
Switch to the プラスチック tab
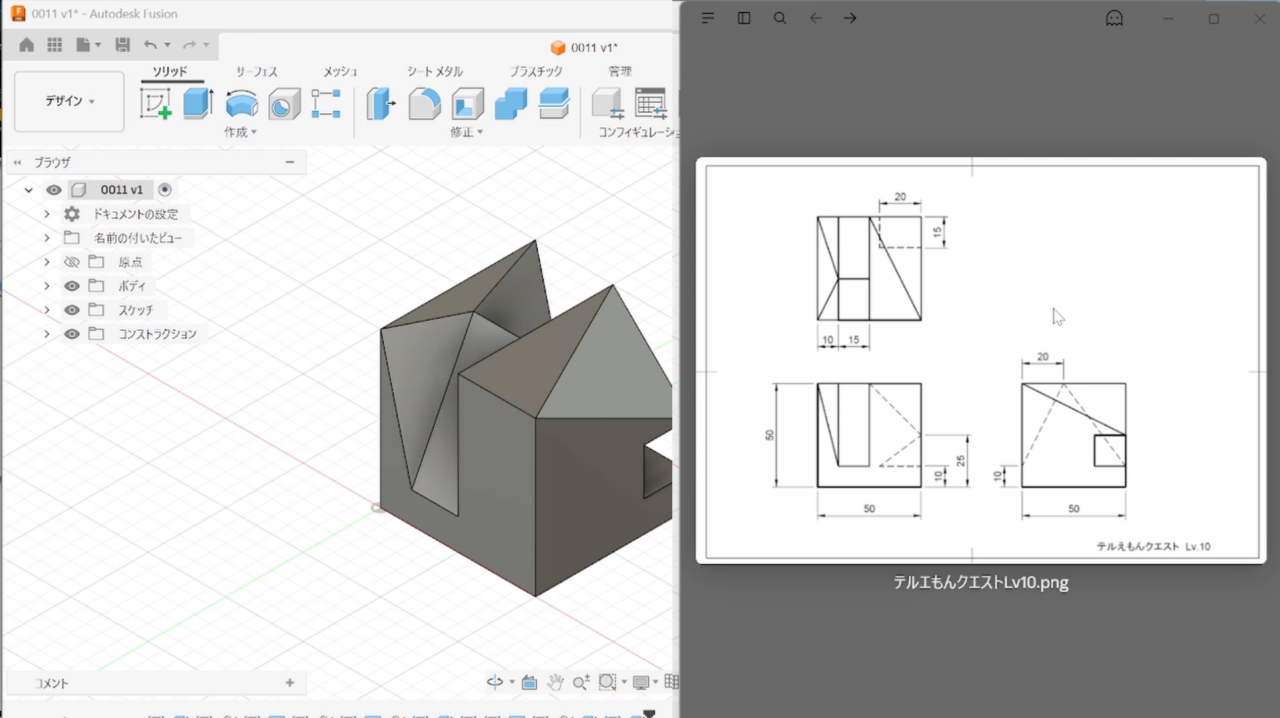click(536, 72)
